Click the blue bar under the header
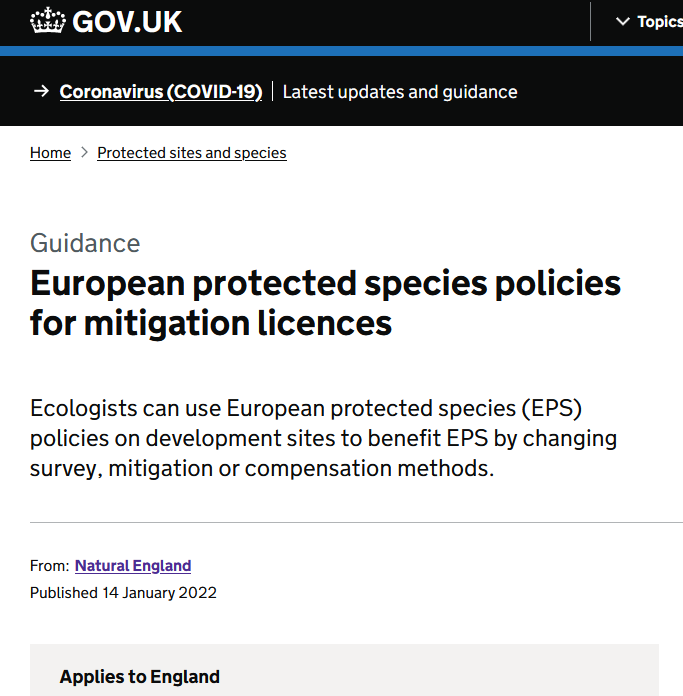 [341, 51]
